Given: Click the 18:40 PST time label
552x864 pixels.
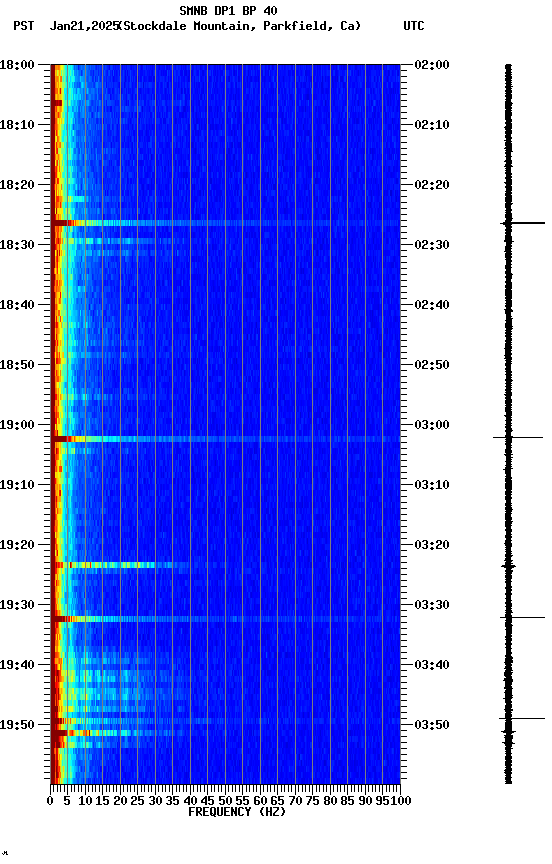Looking at the screenshot, I should pos(17,305).
